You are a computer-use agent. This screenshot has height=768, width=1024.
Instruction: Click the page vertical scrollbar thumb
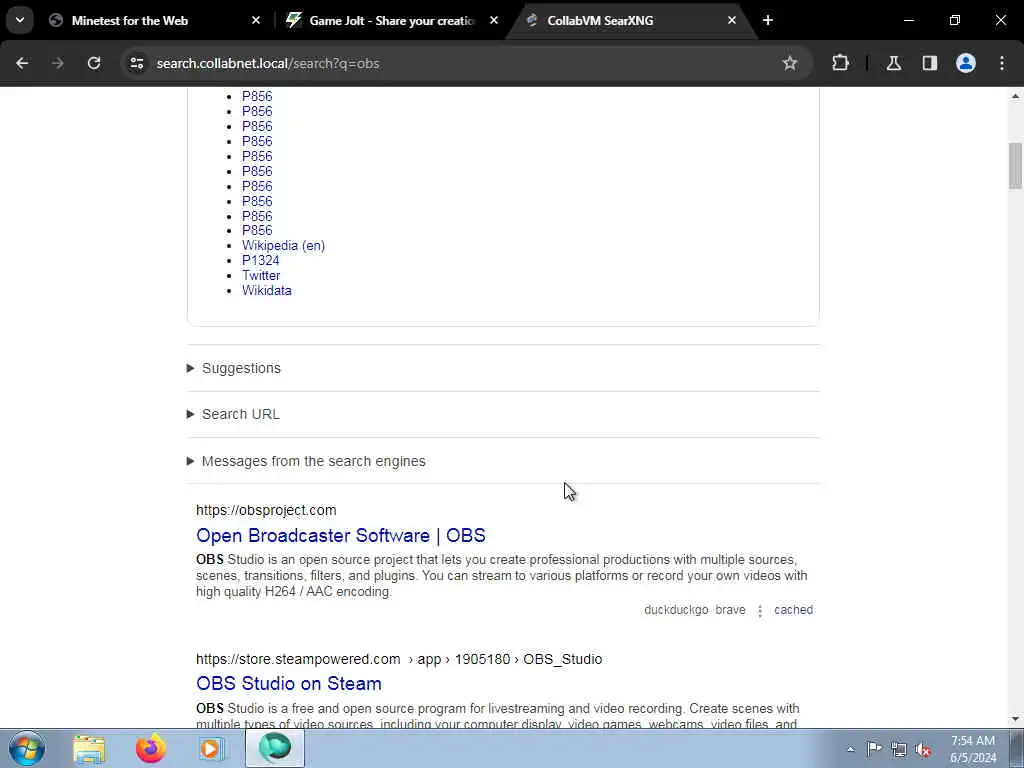(x=1016, y=165)
